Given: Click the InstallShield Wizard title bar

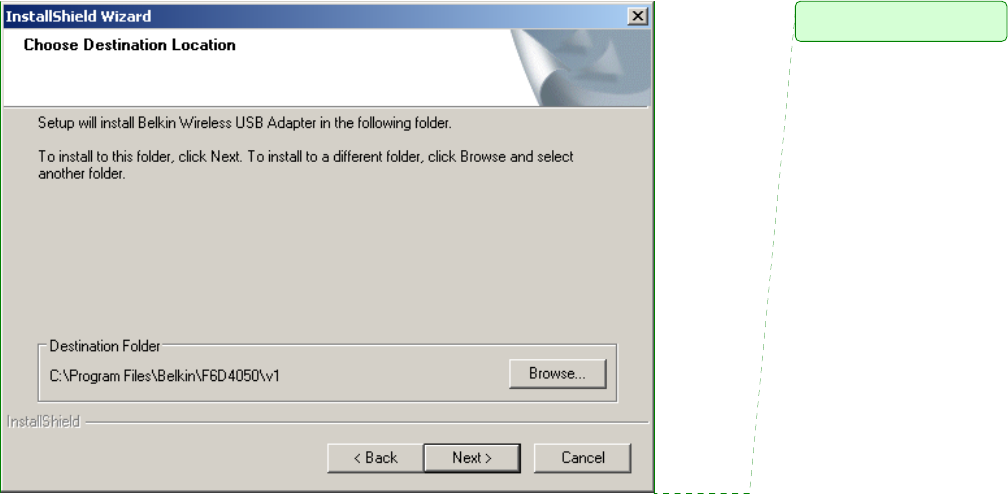Looking at the screenshot, I should [315, 16].
